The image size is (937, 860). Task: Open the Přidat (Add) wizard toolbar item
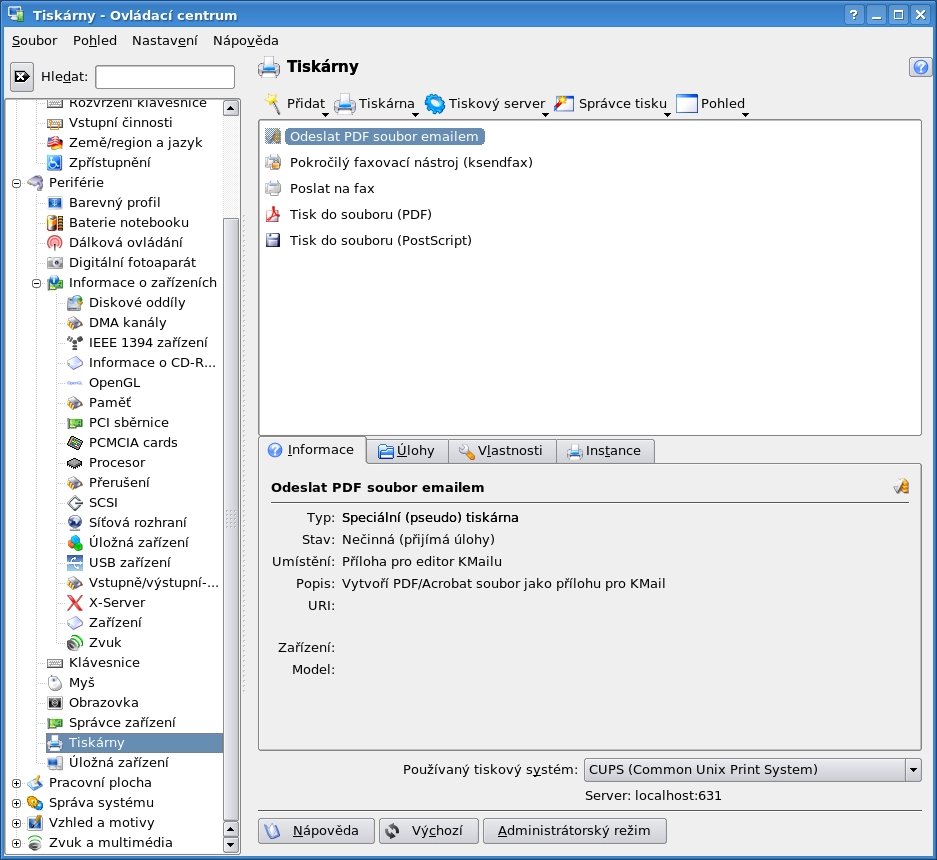point(296,103)
